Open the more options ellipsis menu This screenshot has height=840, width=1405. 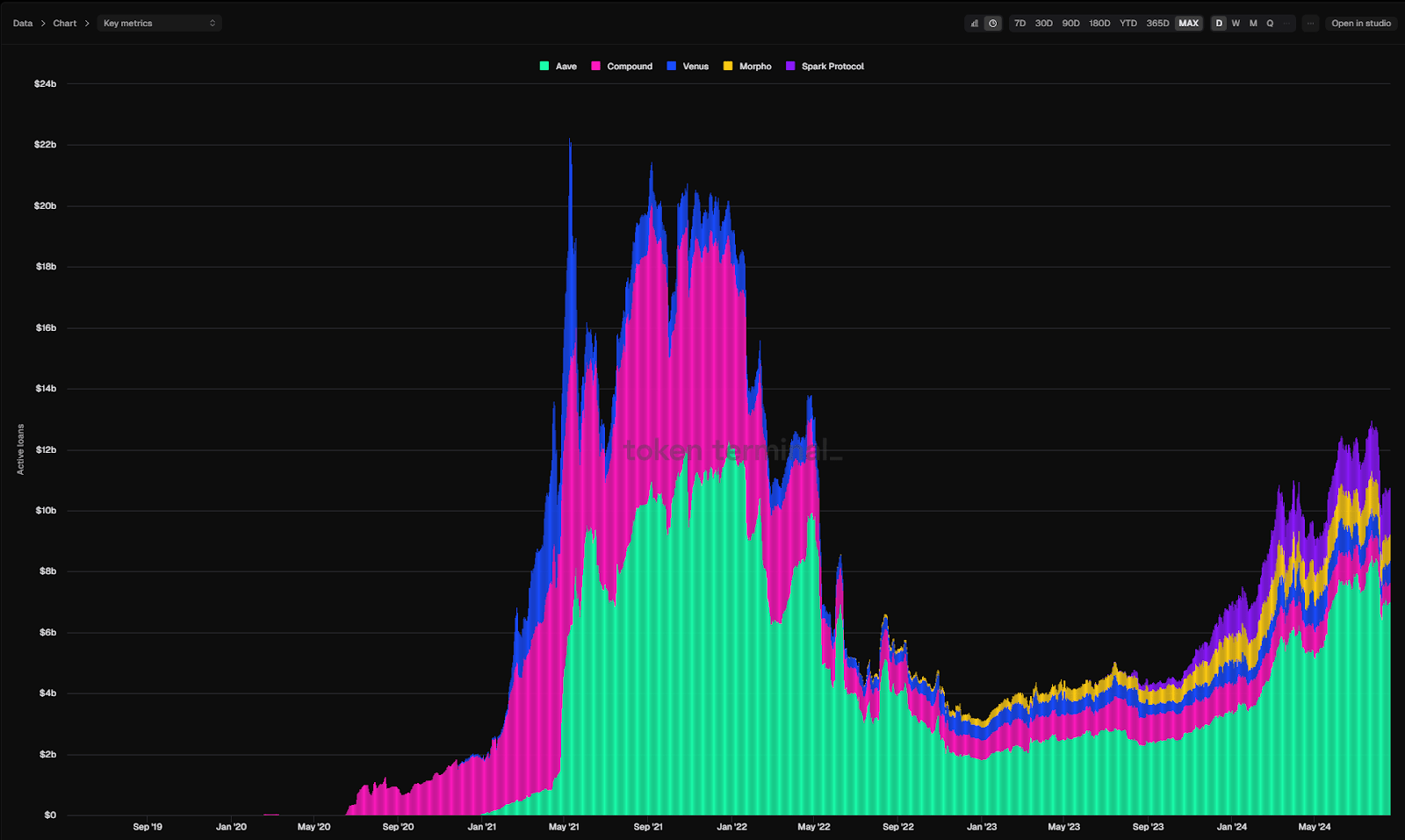pyautogui.click(x=1311, y=23)
